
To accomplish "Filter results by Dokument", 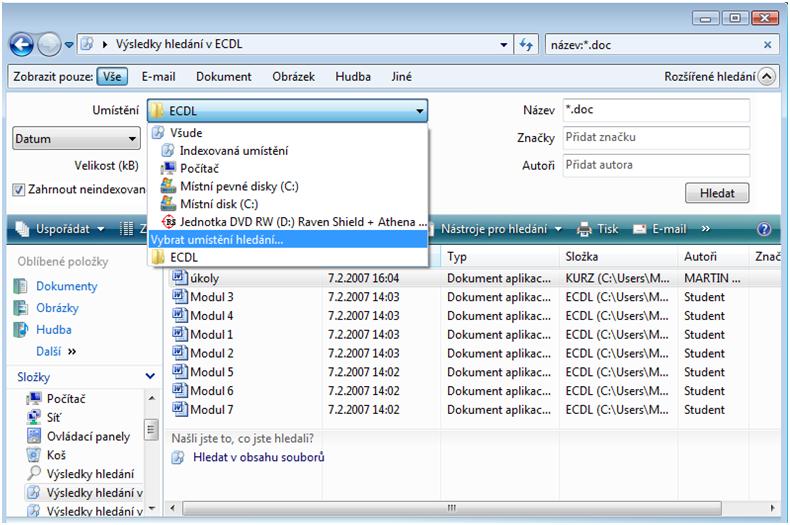I will [x=224, y=77].
